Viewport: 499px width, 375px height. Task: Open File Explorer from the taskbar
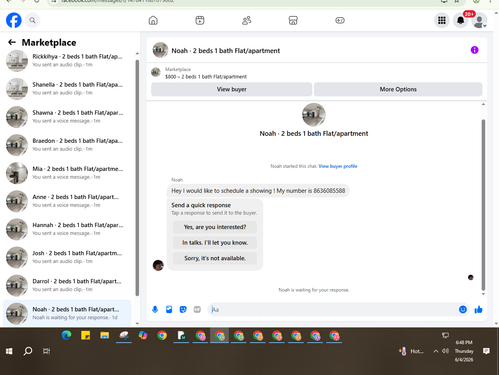(x=105, y=335)
